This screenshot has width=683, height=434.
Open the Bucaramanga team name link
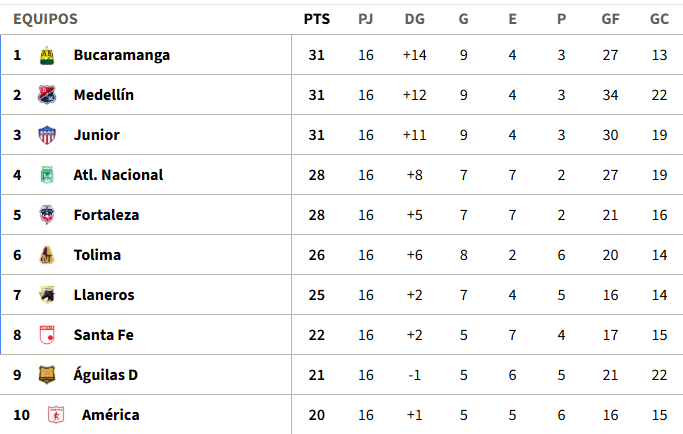click(121, 55)
